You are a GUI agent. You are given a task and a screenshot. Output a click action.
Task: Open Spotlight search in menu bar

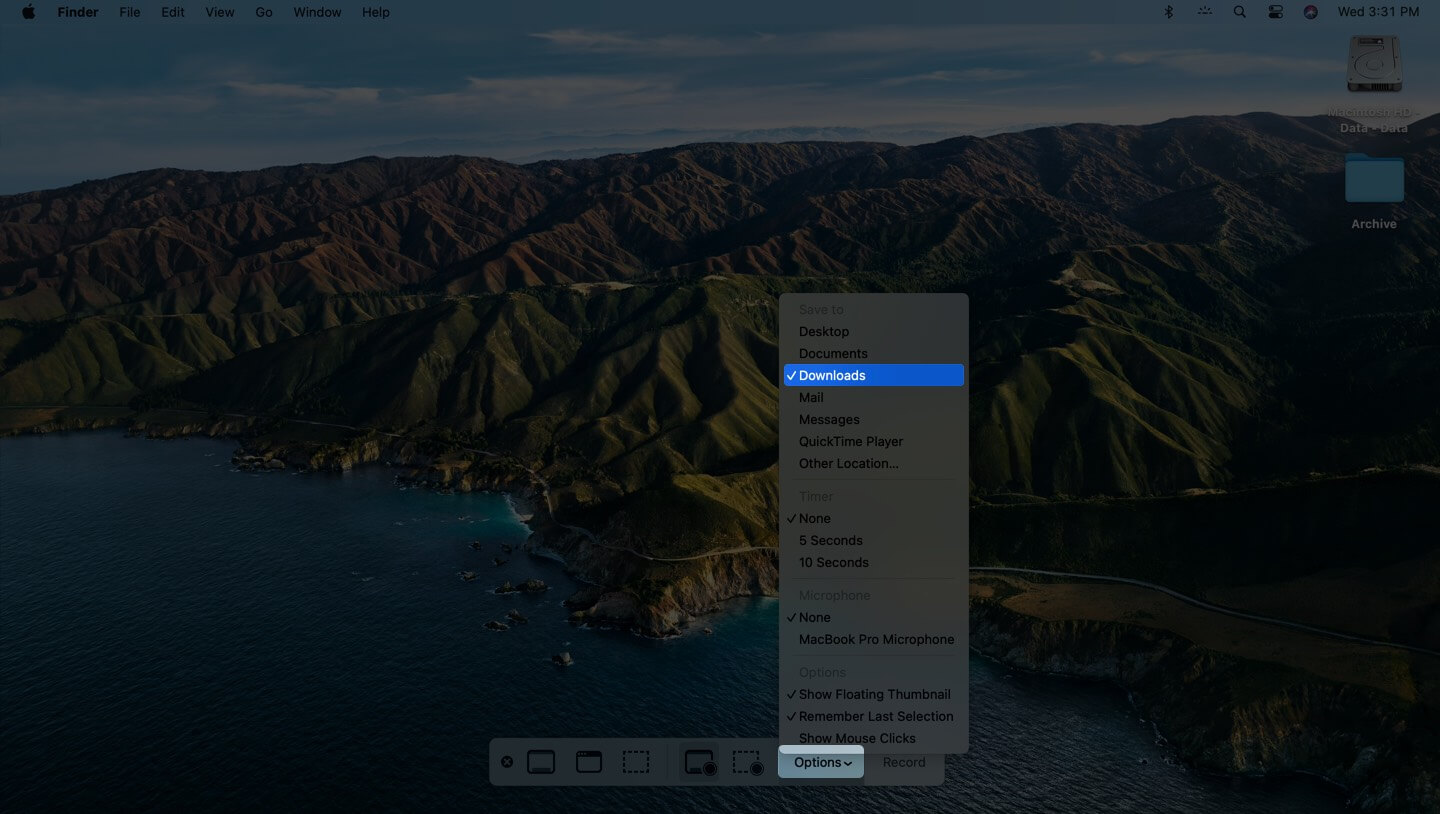tap(1240, 12)
